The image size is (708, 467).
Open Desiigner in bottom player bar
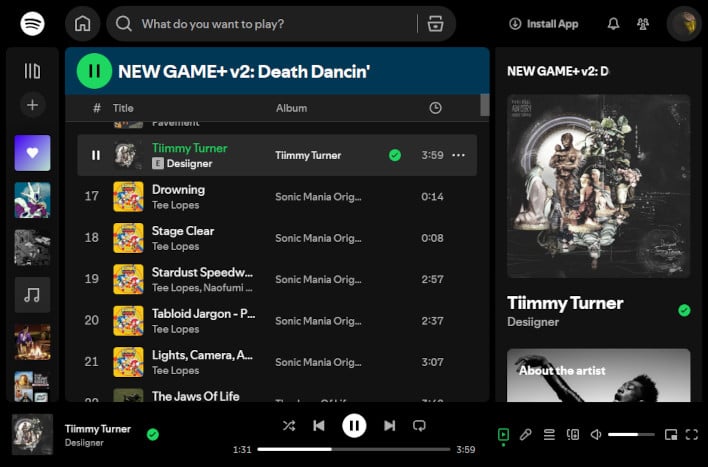click(84, 443)
